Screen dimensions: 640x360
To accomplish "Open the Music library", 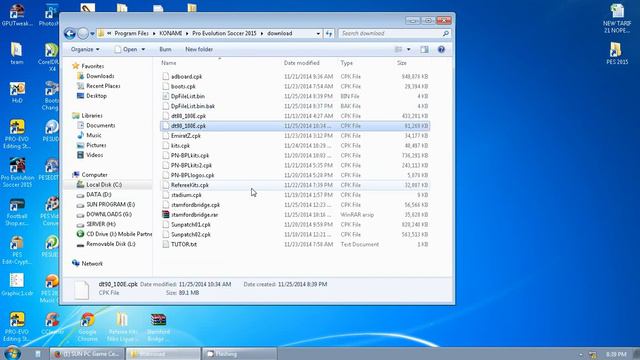I will 93,135.
